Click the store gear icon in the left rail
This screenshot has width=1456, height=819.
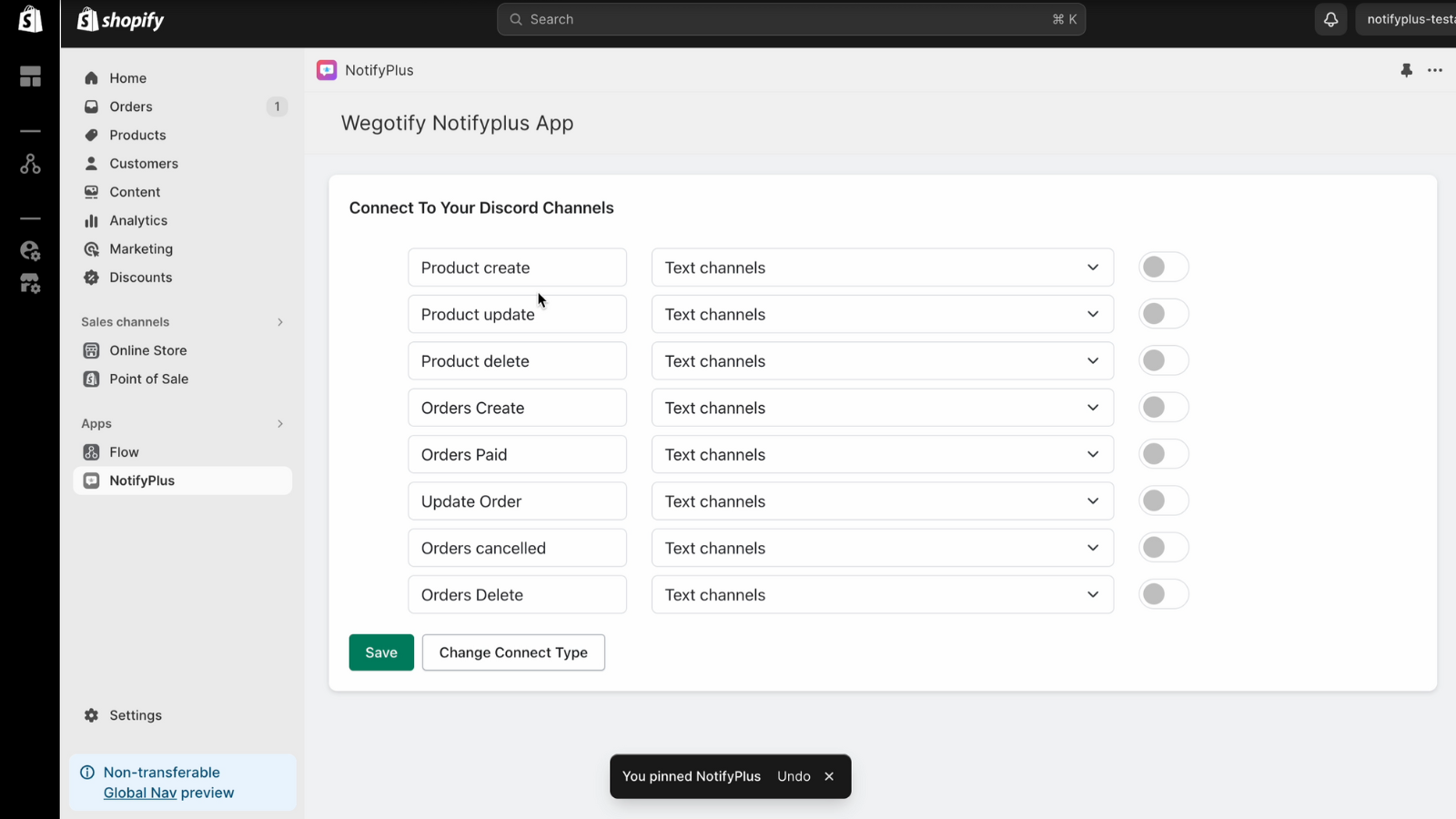click(30, 284)
